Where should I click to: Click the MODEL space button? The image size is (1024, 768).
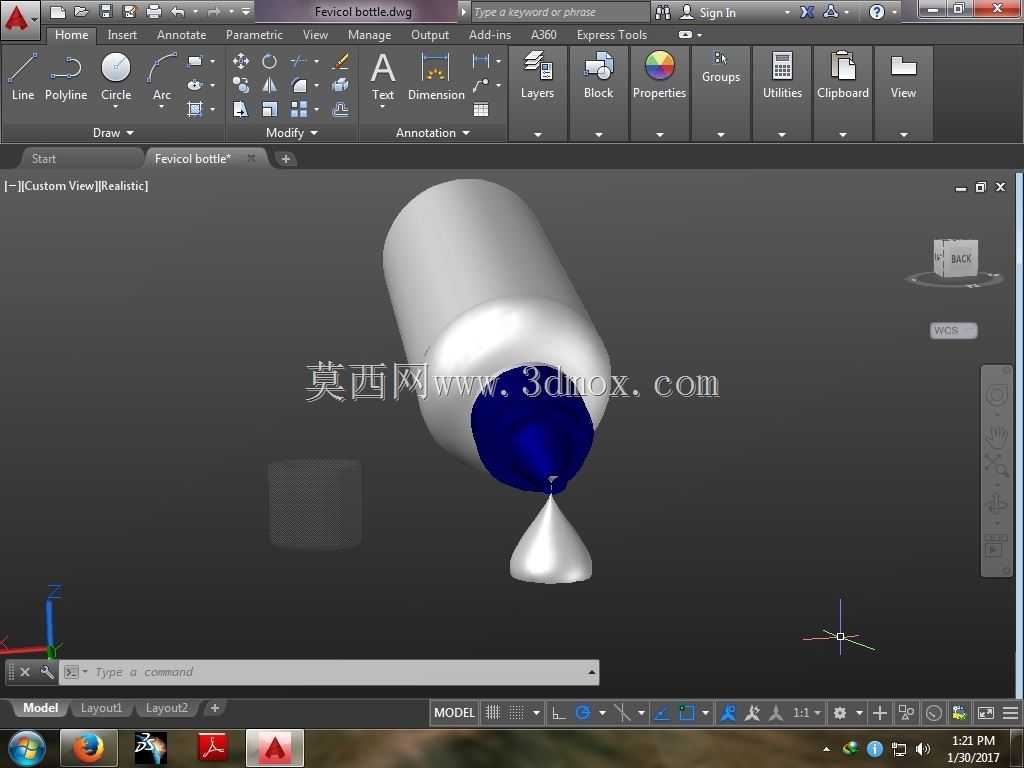coord(454,712)
